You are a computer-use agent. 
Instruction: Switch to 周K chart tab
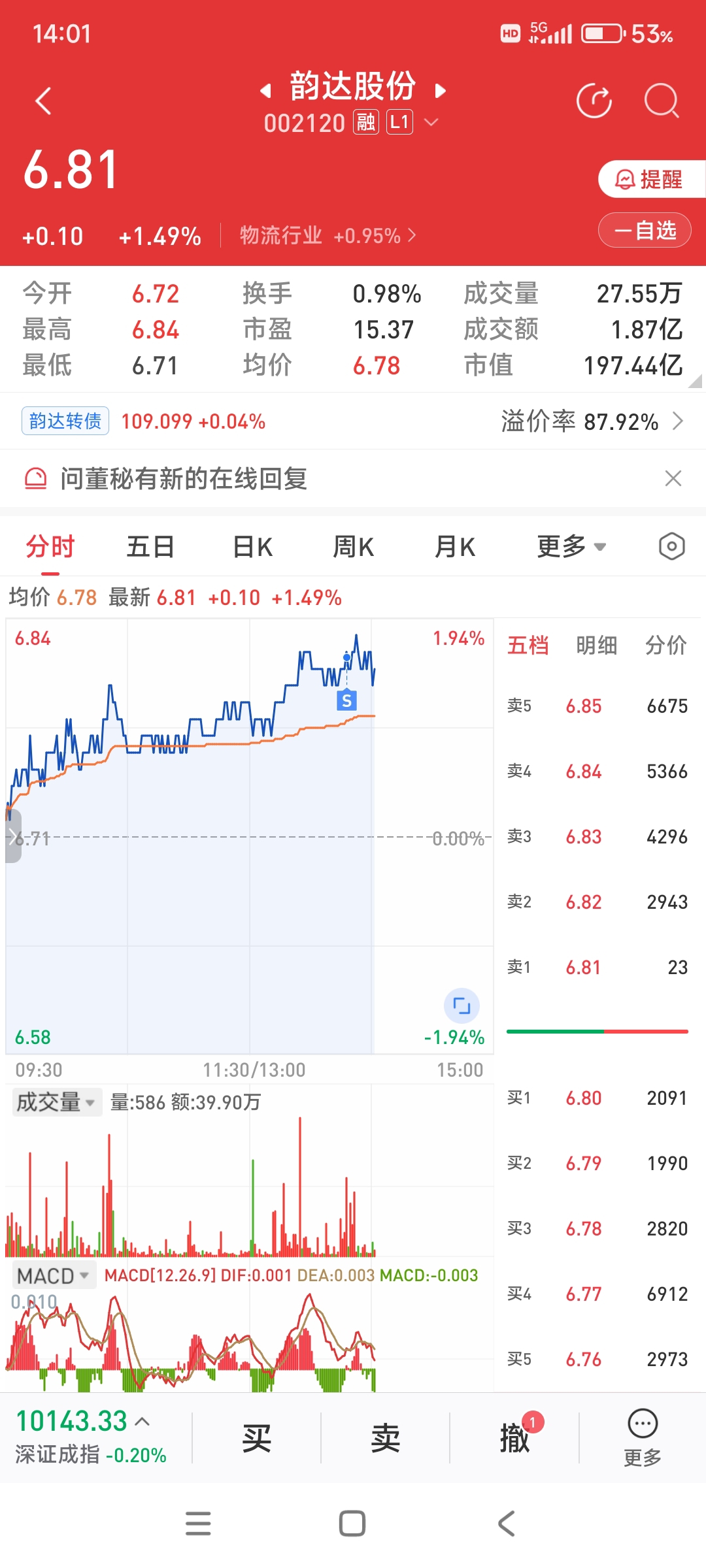click(x=353, y=547)
